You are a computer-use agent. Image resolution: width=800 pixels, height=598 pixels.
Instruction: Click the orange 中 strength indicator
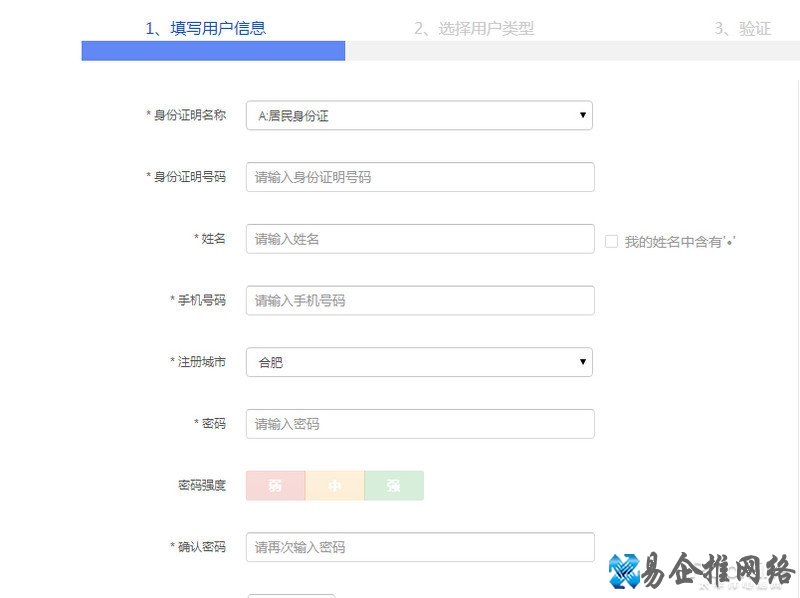coord(335,485)
